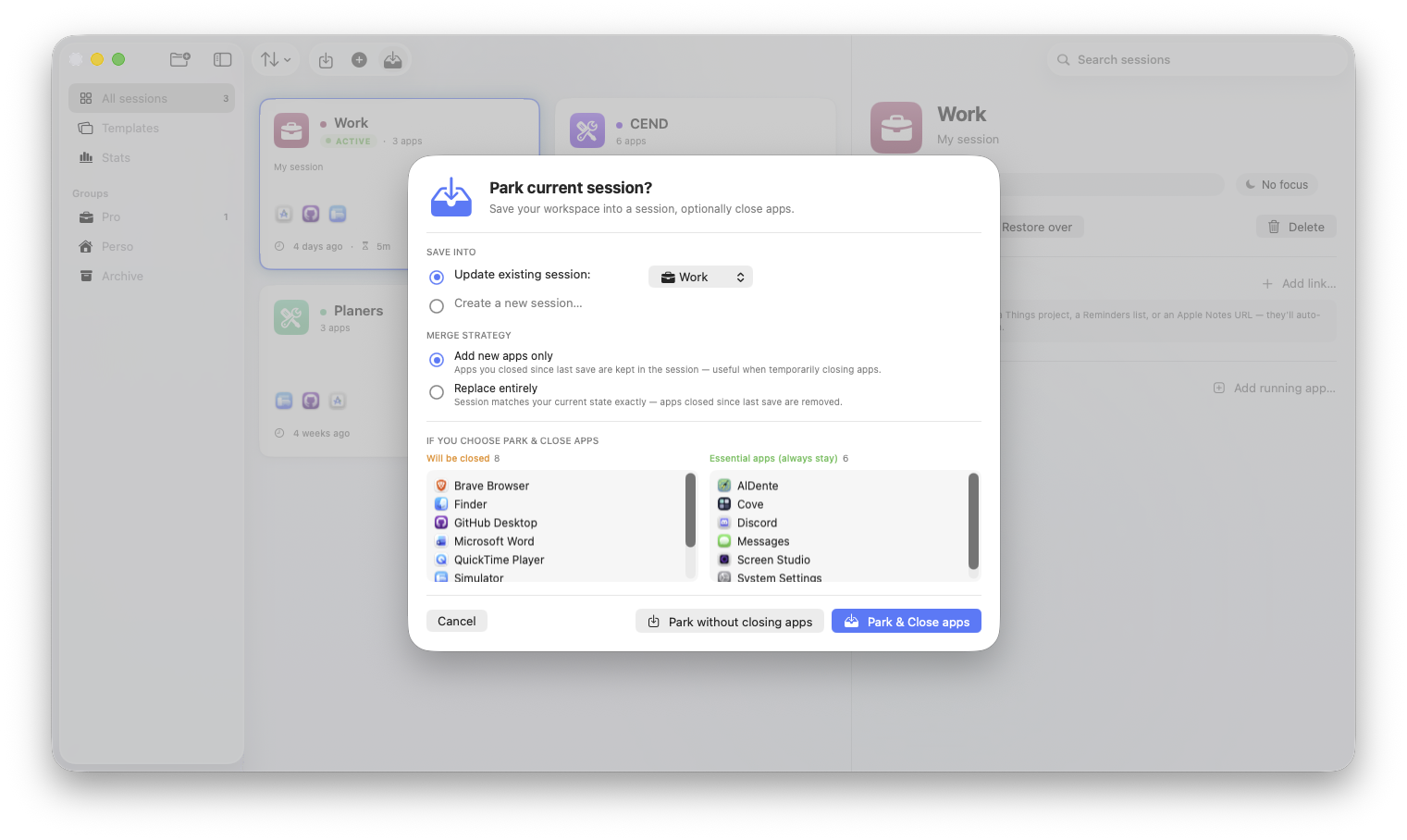Select the Pro group in sidebar
Screen dimensions: 1407x840
(152, 216)
